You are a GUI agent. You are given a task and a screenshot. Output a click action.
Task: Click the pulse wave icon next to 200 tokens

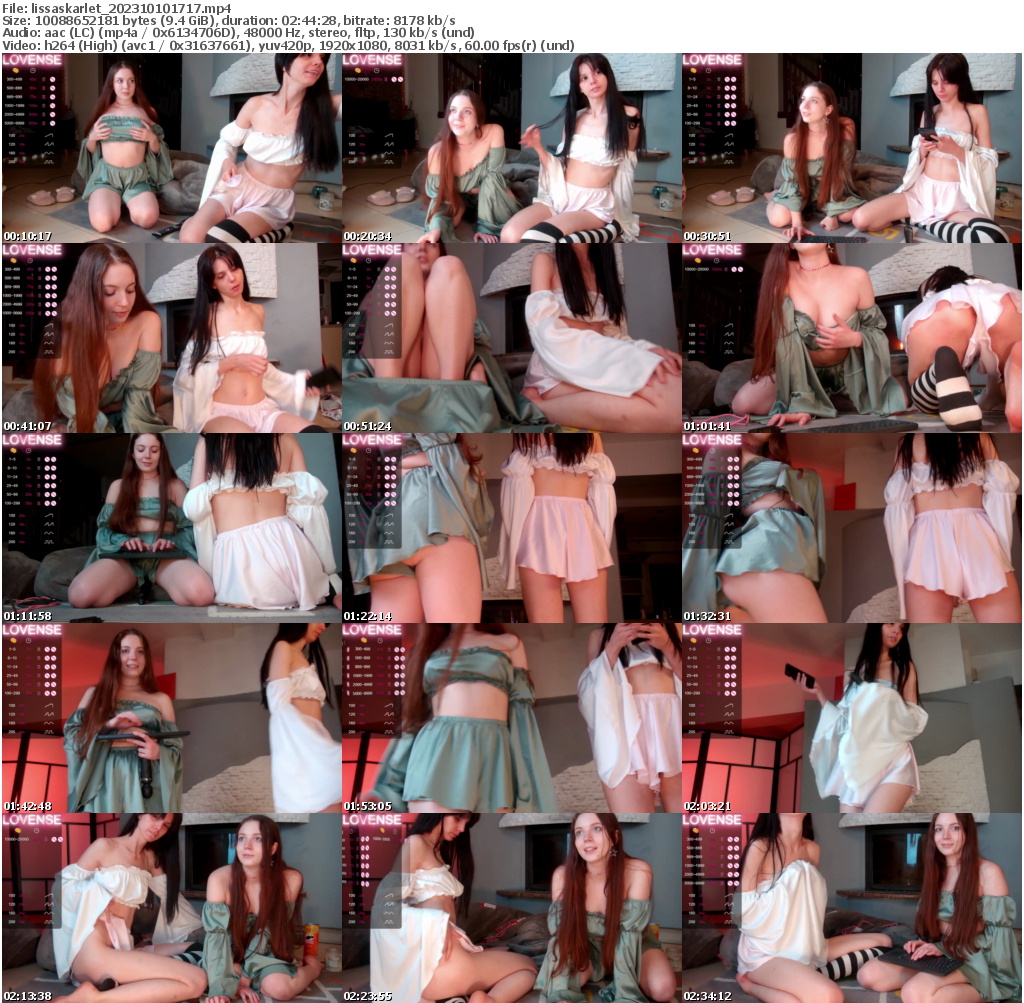click(49, 162)
